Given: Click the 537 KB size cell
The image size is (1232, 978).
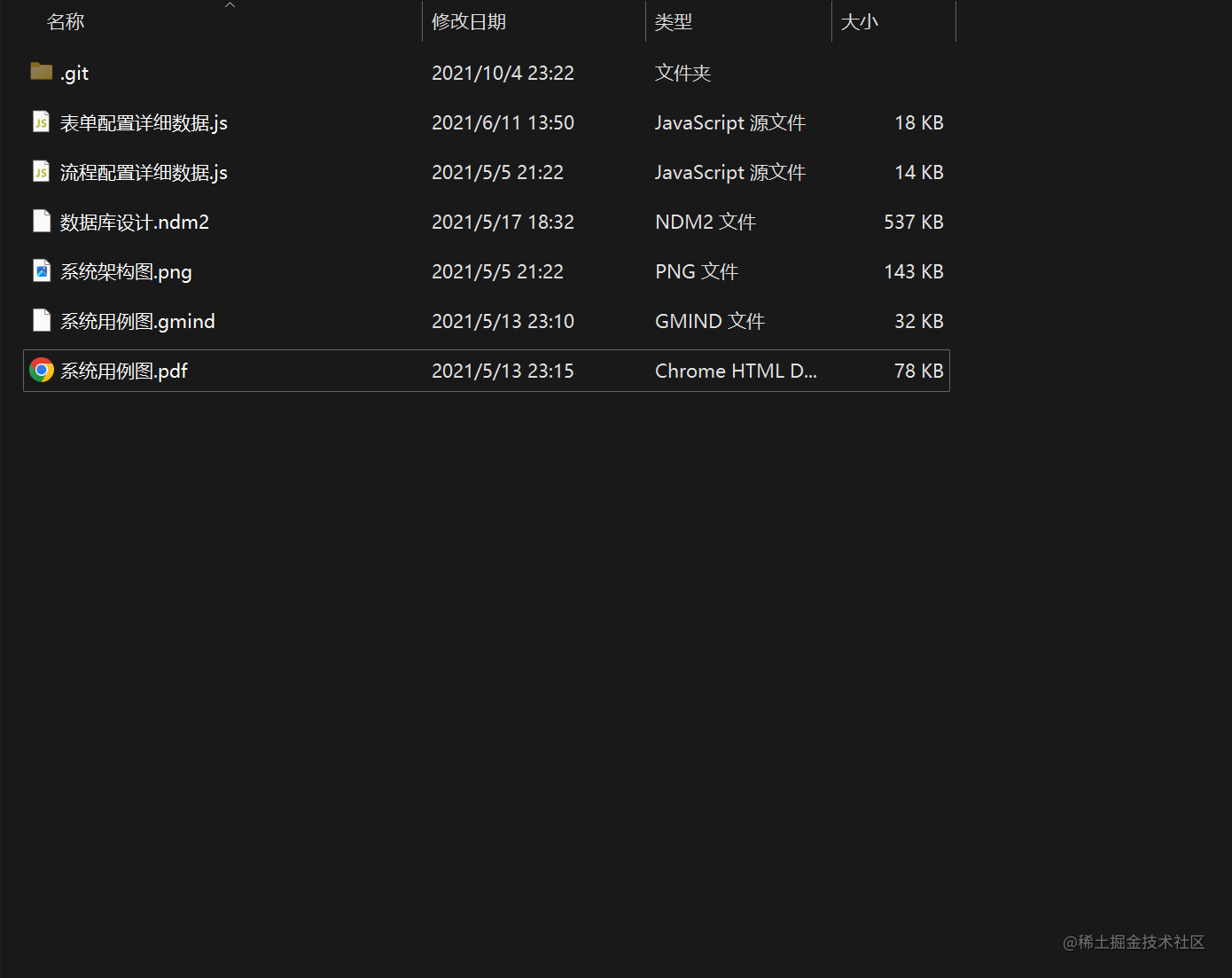Looking at the screenshot, I should [914, 222].
